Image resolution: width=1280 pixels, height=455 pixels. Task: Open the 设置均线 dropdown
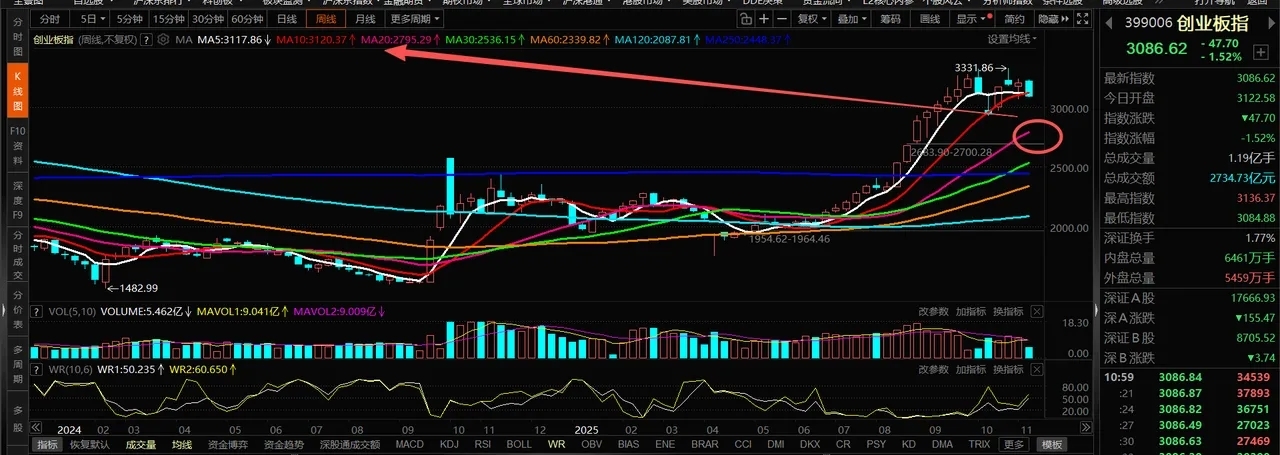pos(1012,39)
